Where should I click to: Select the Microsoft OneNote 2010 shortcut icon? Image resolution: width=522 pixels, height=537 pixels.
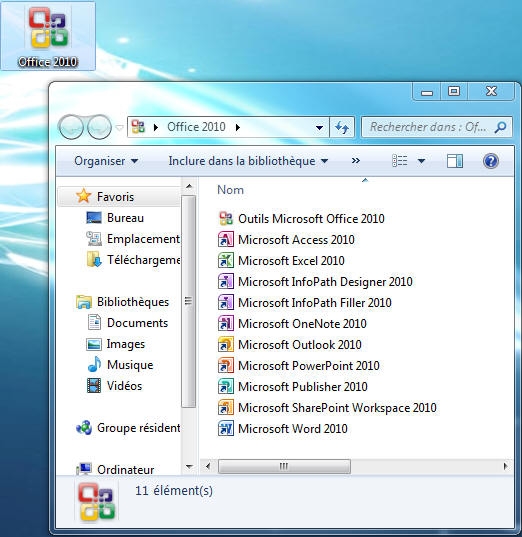pos(226,324)
